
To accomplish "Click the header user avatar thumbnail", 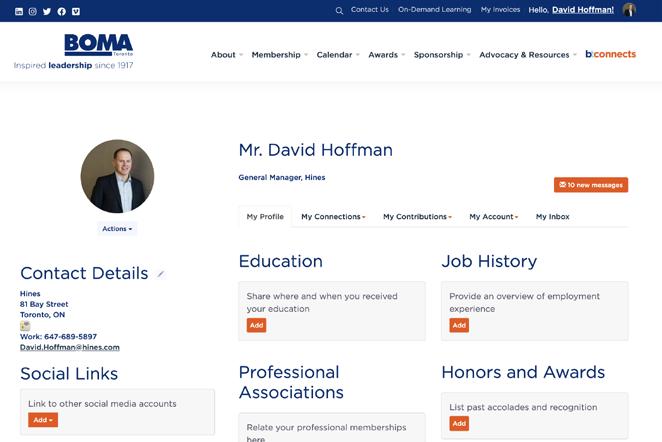I will pyautogui.click(x=629, y=10).
